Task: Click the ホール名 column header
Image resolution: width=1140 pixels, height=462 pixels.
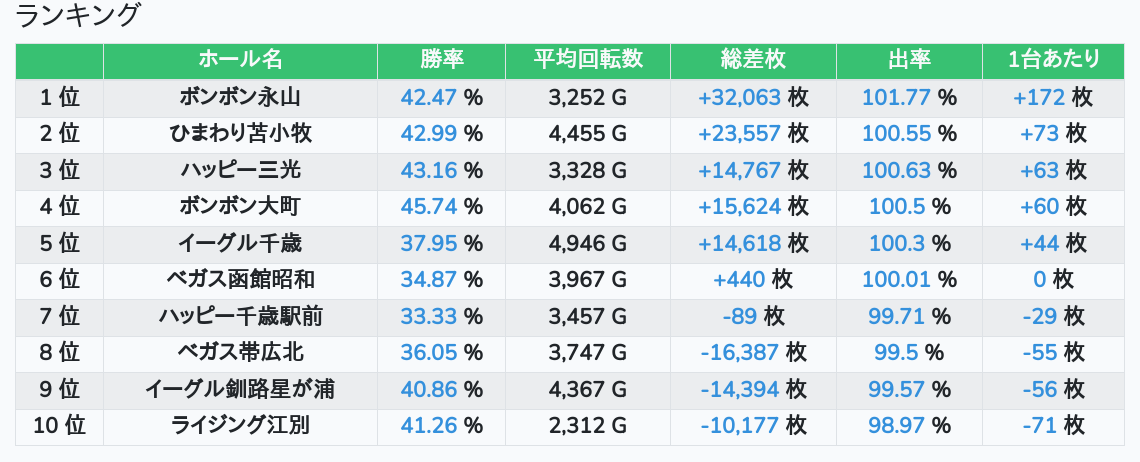Action: [240, 60]
